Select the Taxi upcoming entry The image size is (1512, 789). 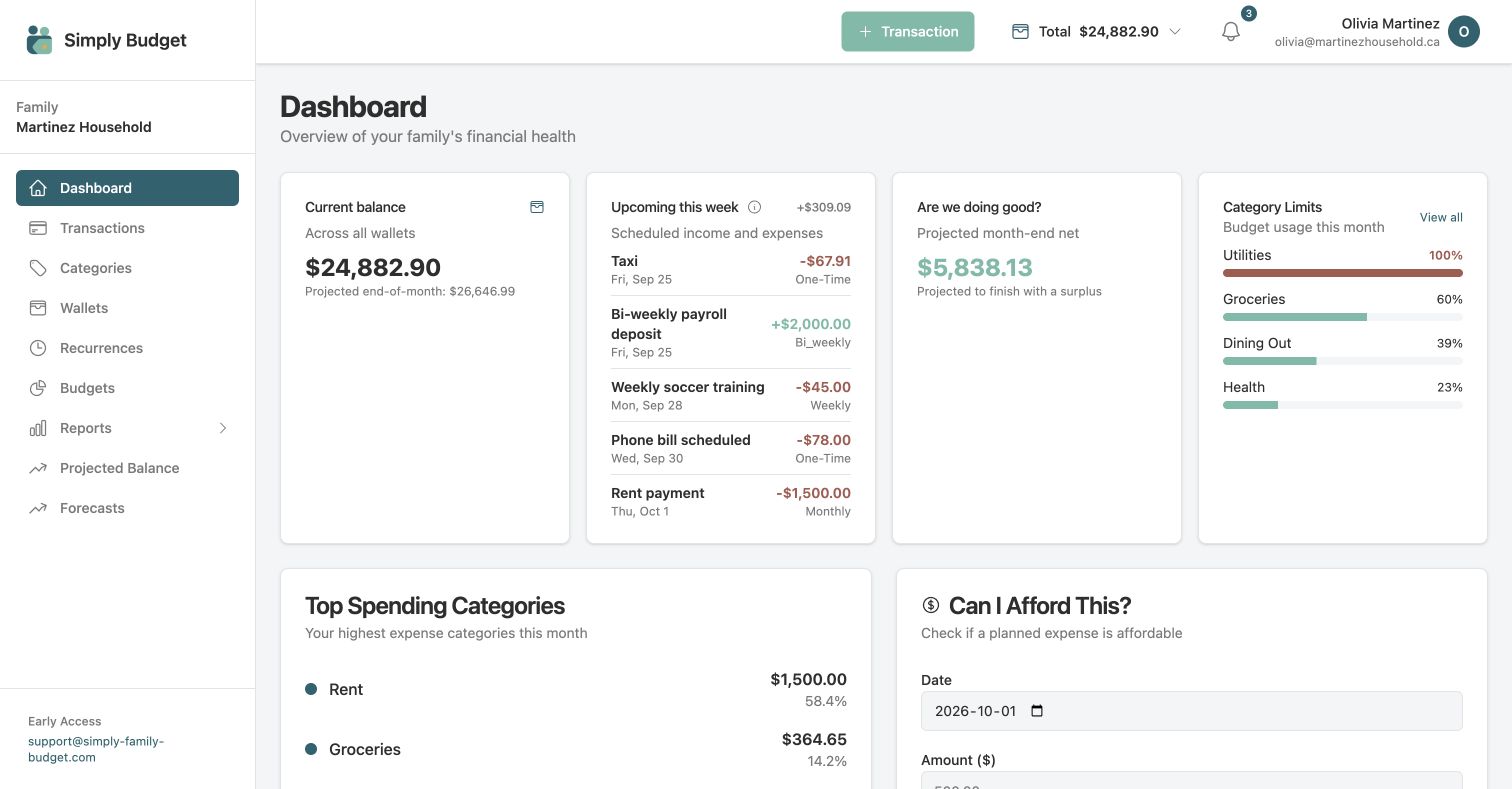coord(731,270)
